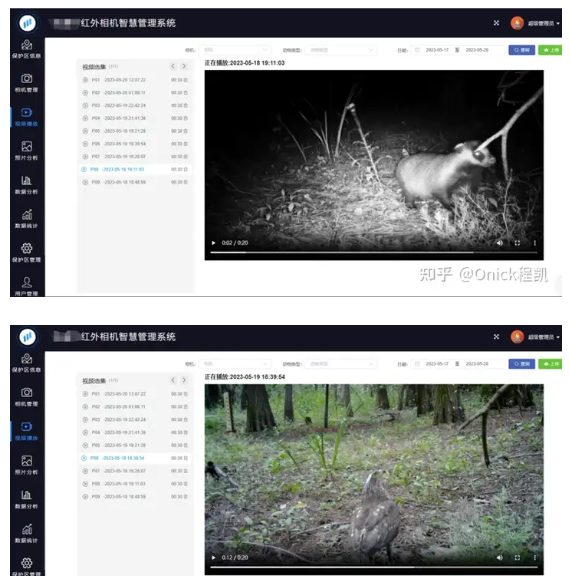570x576 pixels.
Task: Seek on the eagle video progress bar
Action: pos(374,567)
